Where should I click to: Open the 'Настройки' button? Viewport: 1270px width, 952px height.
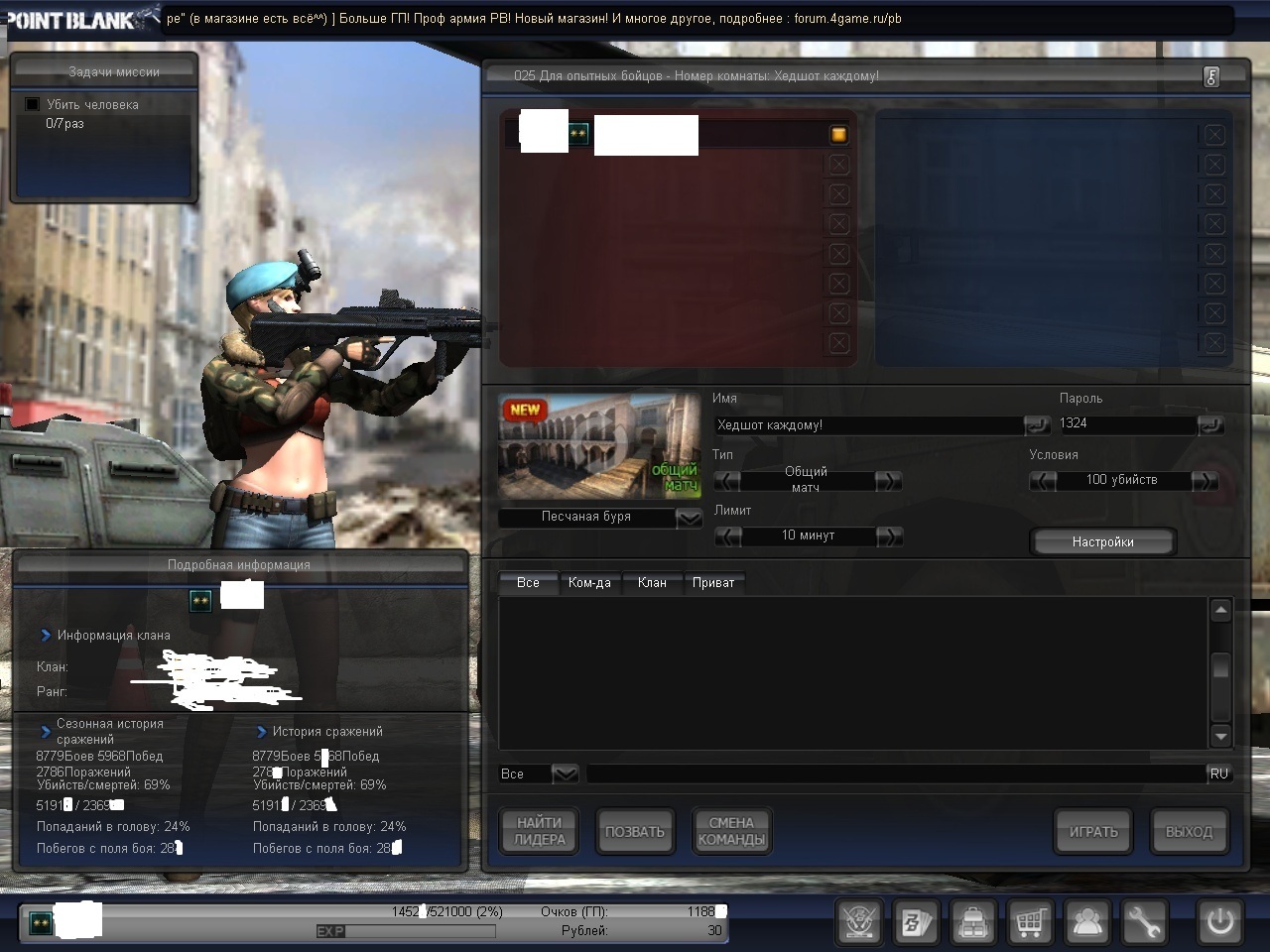pyautogui.click(x=1102, y=541)
